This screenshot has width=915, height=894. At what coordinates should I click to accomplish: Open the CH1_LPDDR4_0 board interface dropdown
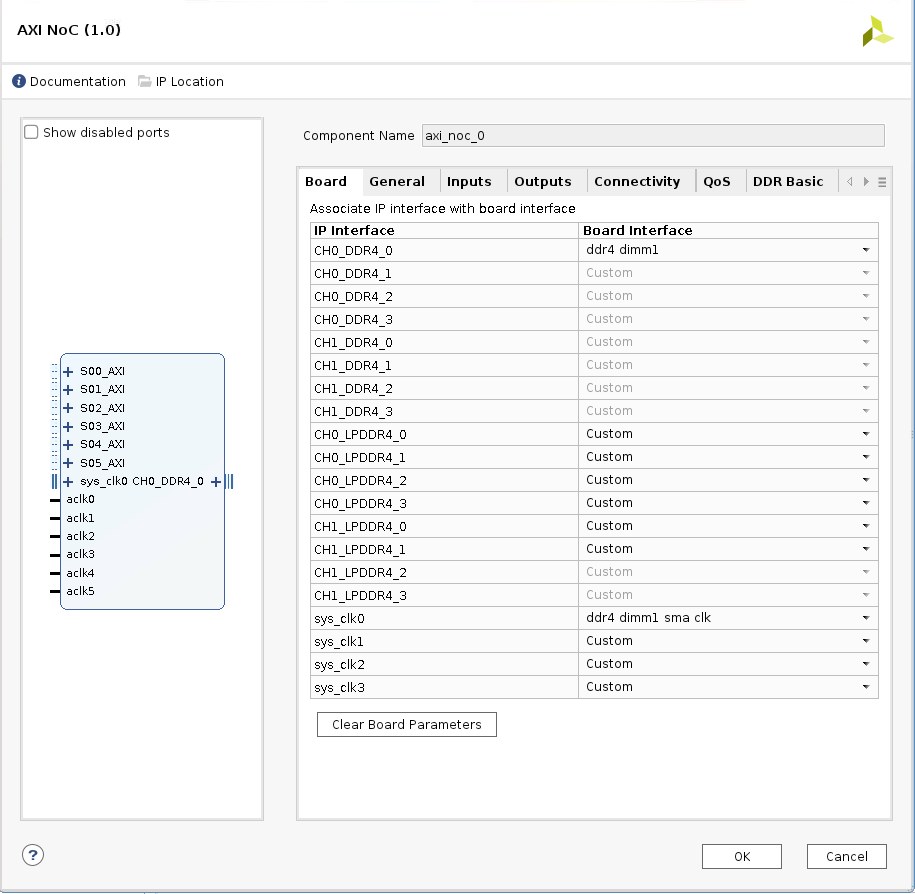[728, 526]
